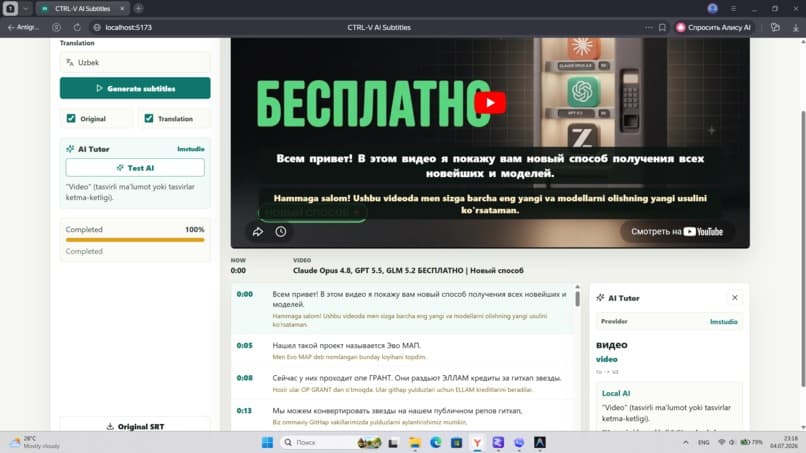Click the video title 'Claude Opus 4.8, GPT 5.5'
Screen dimensions: 806x453
click(x=408, y=270)
